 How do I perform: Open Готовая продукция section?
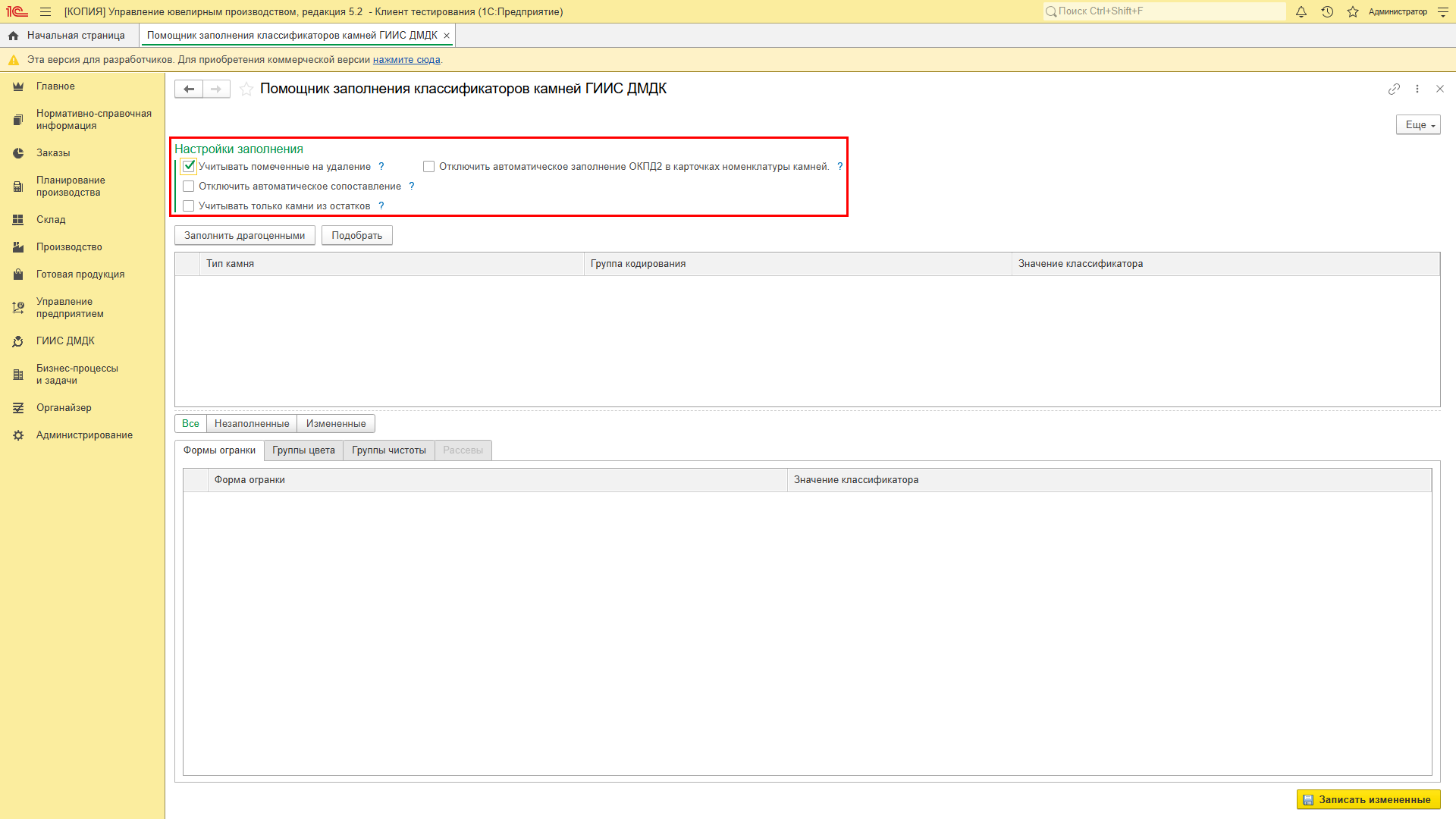tap(82, 275)
